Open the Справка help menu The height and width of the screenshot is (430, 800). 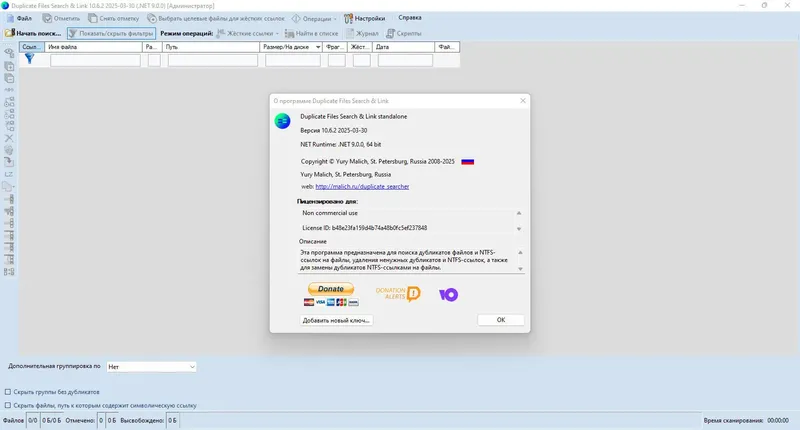[410, 18]
